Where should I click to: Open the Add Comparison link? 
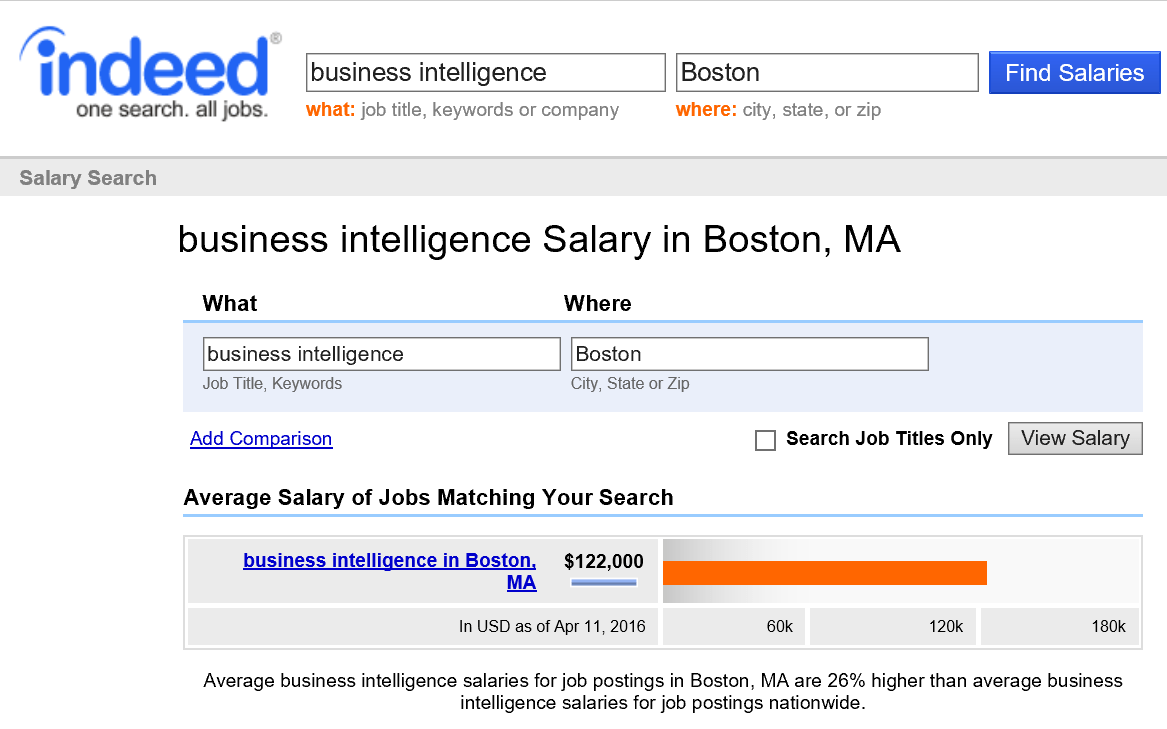[261, 439]
